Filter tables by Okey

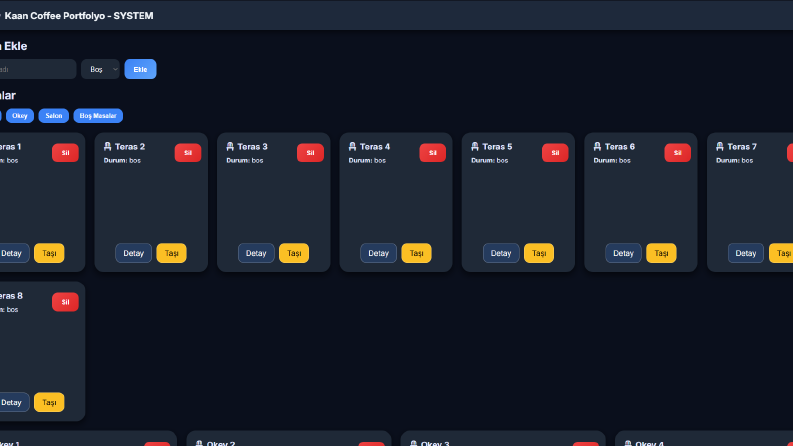[20, 116]
